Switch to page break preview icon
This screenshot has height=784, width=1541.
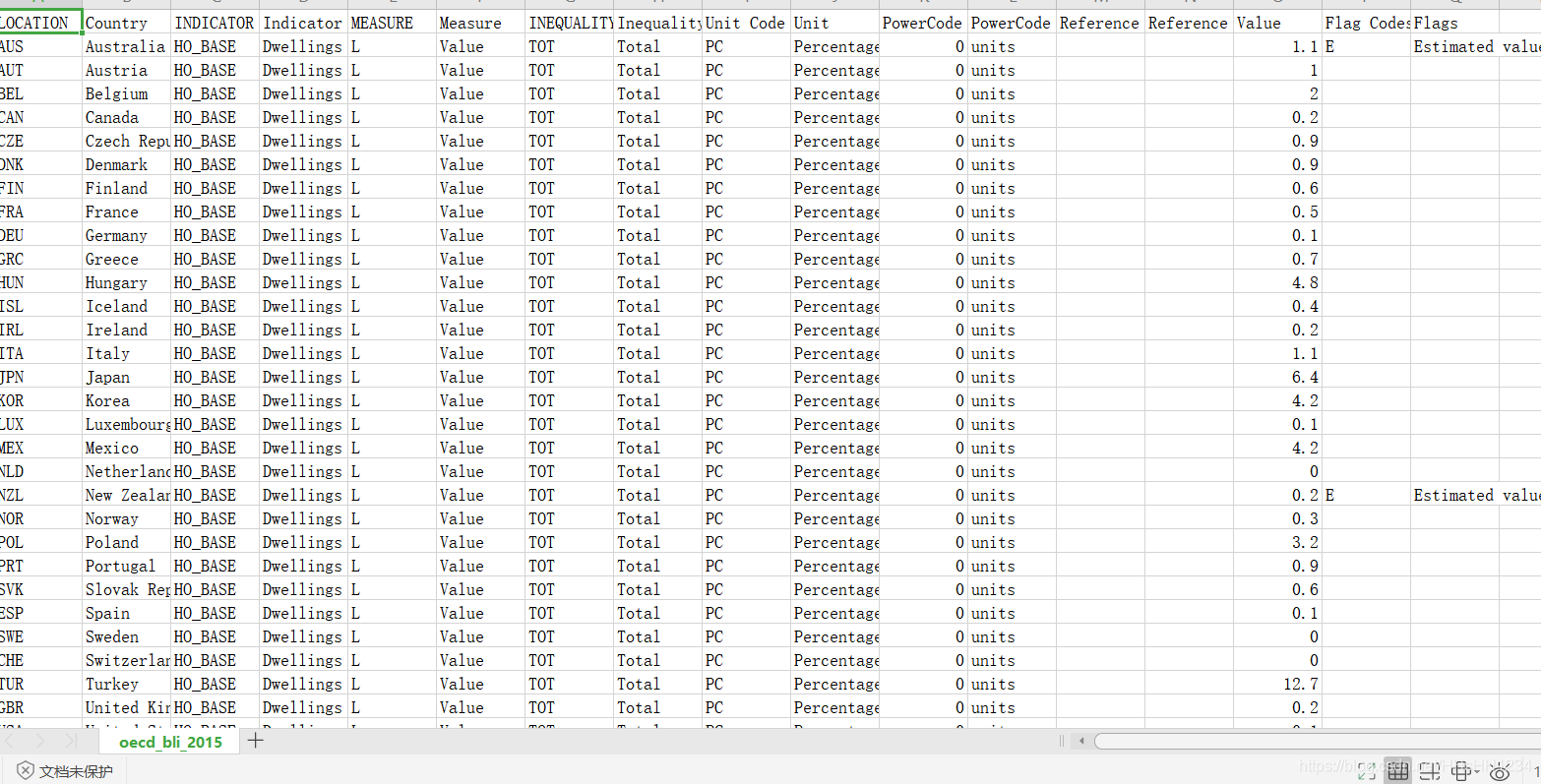click(x=1430, y=771)
